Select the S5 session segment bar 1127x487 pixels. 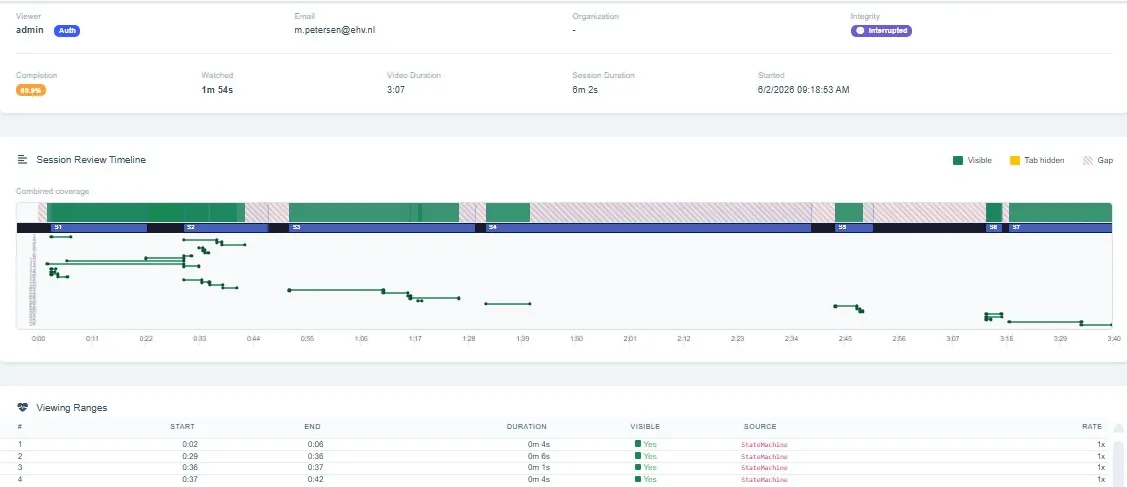pos(853,228)
